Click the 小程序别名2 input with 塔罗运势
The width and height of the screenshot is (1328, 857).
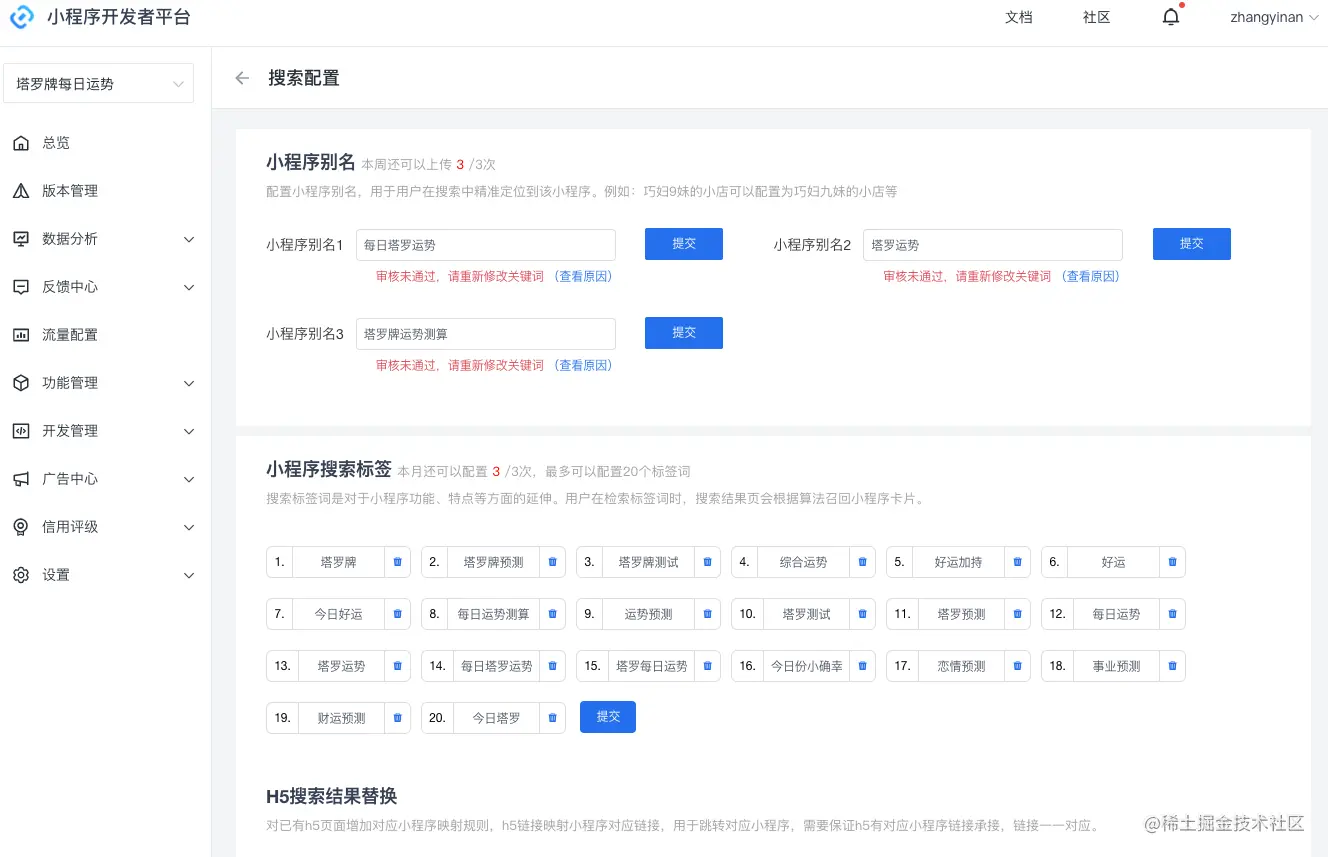pos(993,245)
